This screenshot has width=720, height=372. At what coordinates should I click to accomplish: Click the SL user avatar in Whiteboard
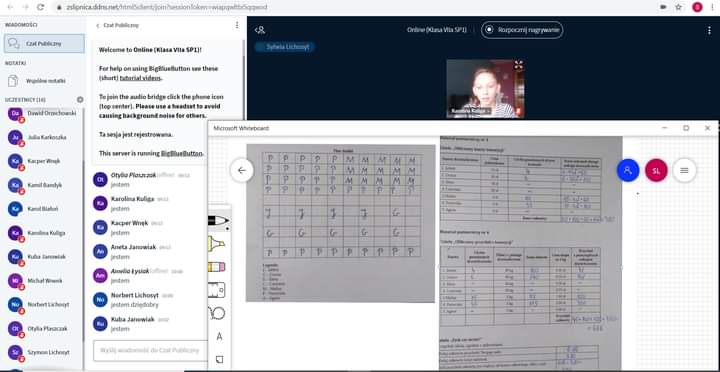point(656,170)
